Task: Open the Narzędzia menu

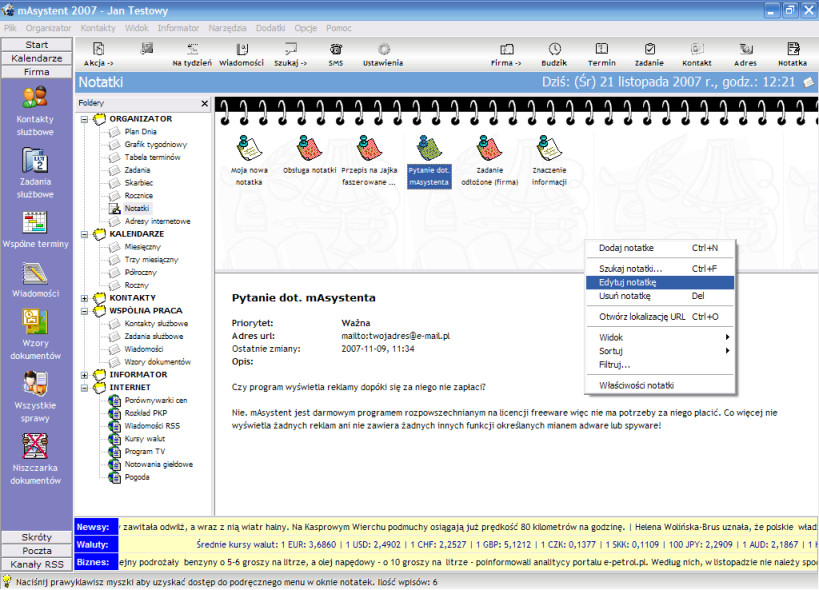Action: [227, 28]
